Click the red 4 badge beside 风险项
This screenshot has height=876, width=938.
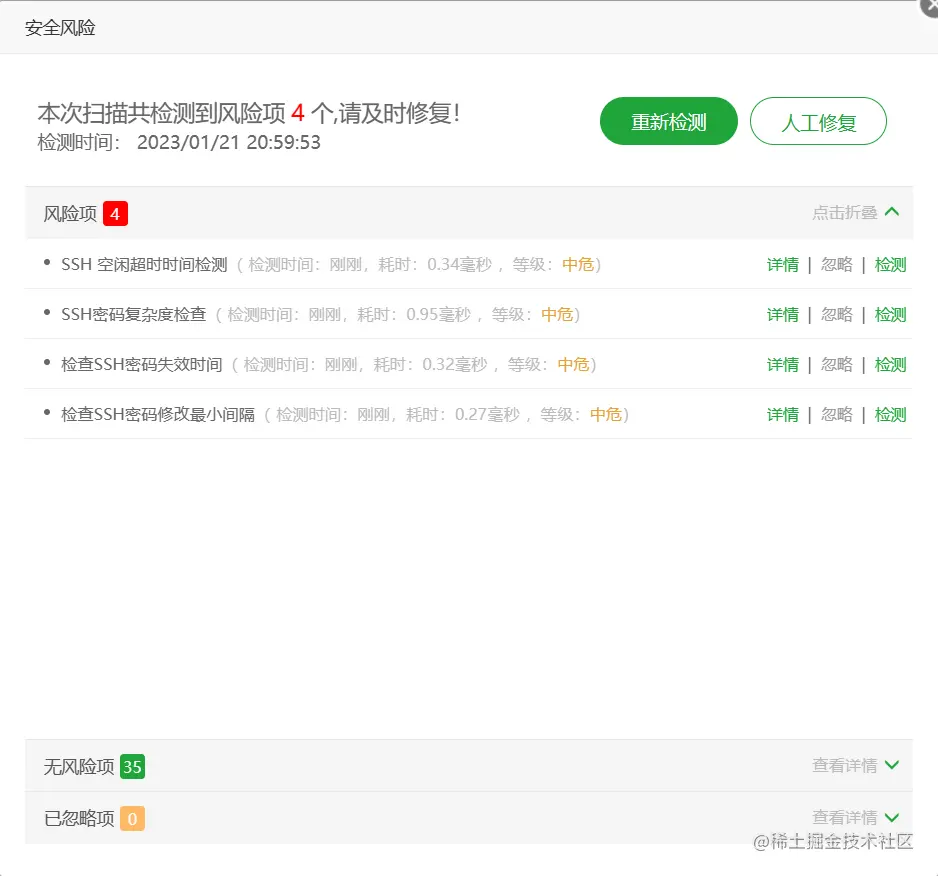[115, 214]
